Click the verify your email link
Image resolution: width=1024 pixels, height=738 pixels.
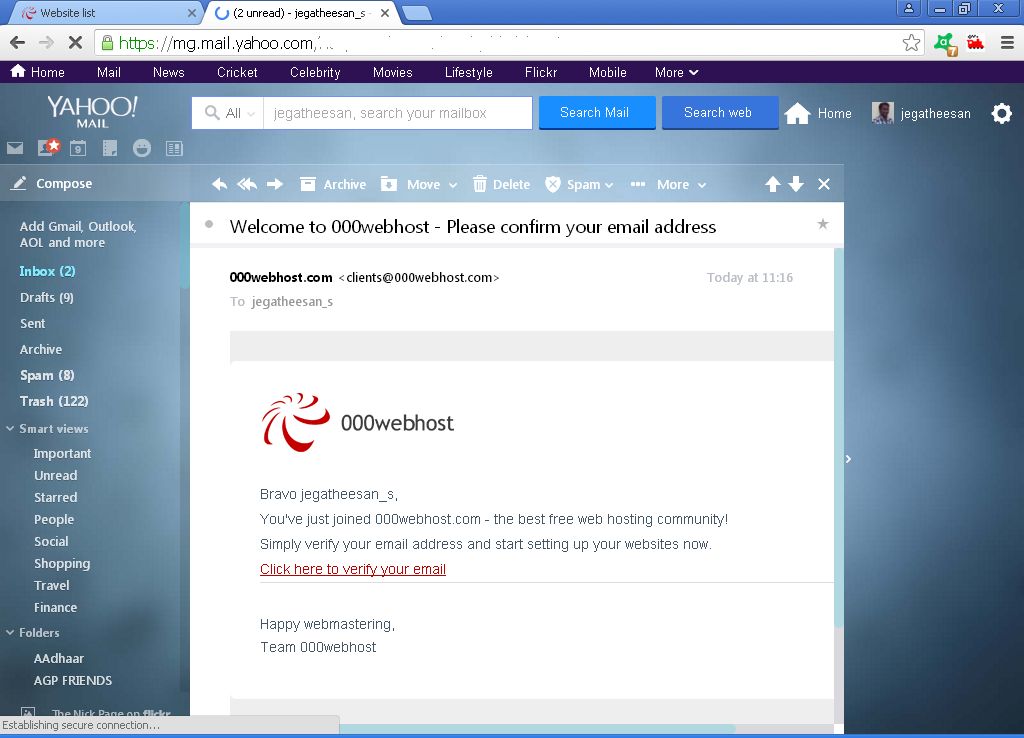[353, 569]
